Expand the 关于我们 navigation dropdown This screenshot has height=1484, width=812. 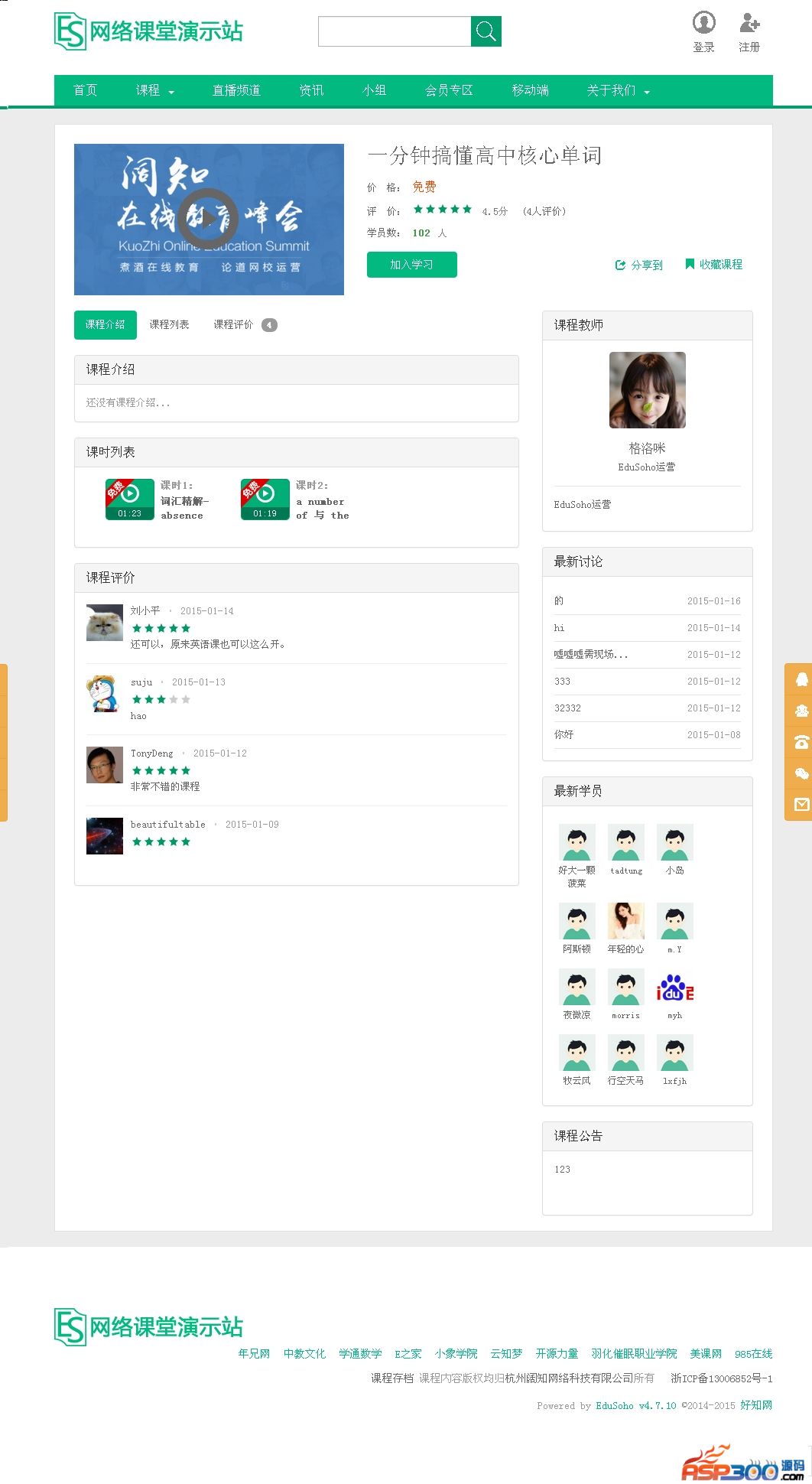tap(618, 90)
